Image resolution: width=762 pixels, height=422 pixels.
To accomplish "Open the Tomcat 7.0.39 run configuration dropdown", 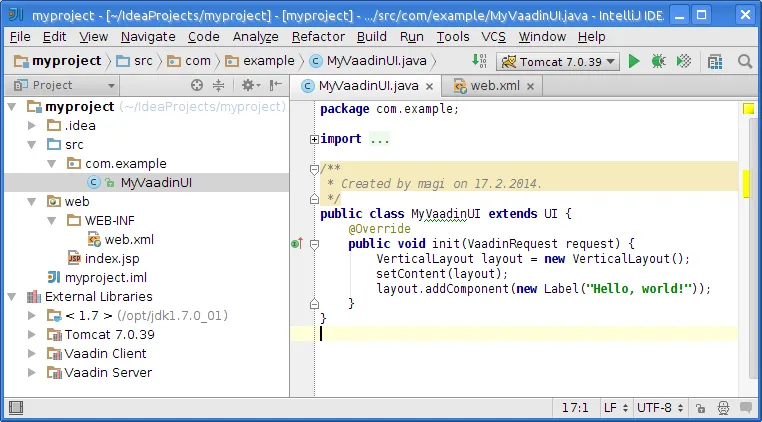I will coord(559,61).
